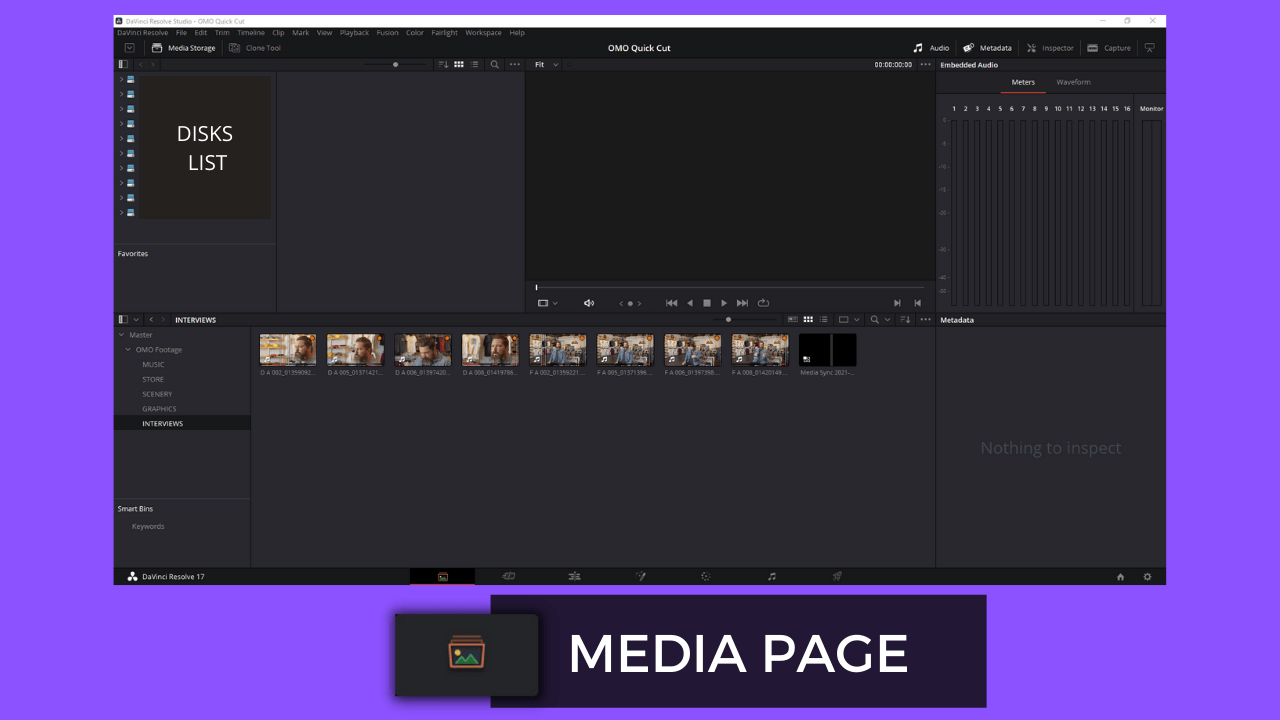Expand the first disk in disks list

tap(121, 79)
